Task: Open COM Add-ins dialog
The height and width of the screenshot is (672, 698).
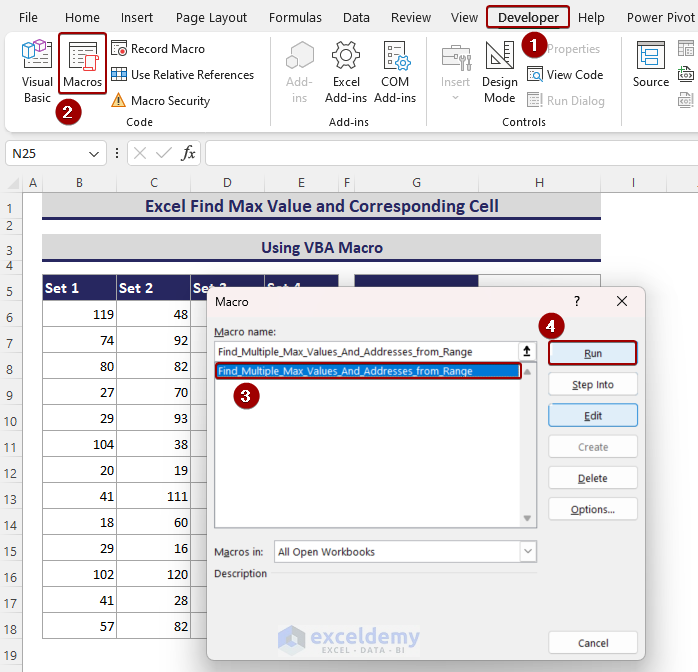Action: click(395, 71)
